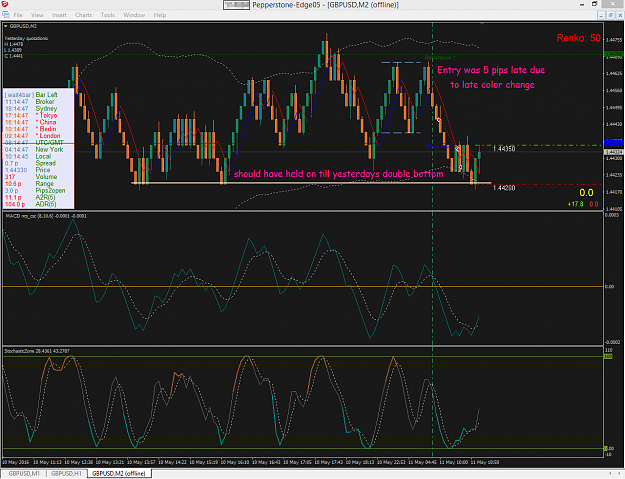Click the right tab-scroll arrow at bottom right
Screen dimensions: 625x479
[620, 473]
